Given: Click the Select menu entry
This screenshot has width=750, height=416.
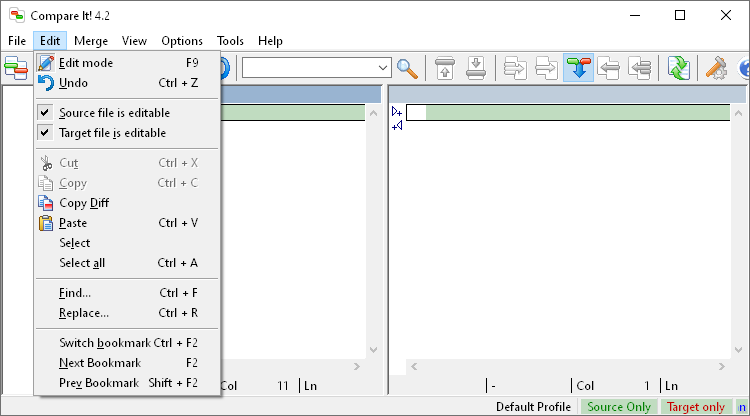Looking at the screenshot, I should point(127,243).
